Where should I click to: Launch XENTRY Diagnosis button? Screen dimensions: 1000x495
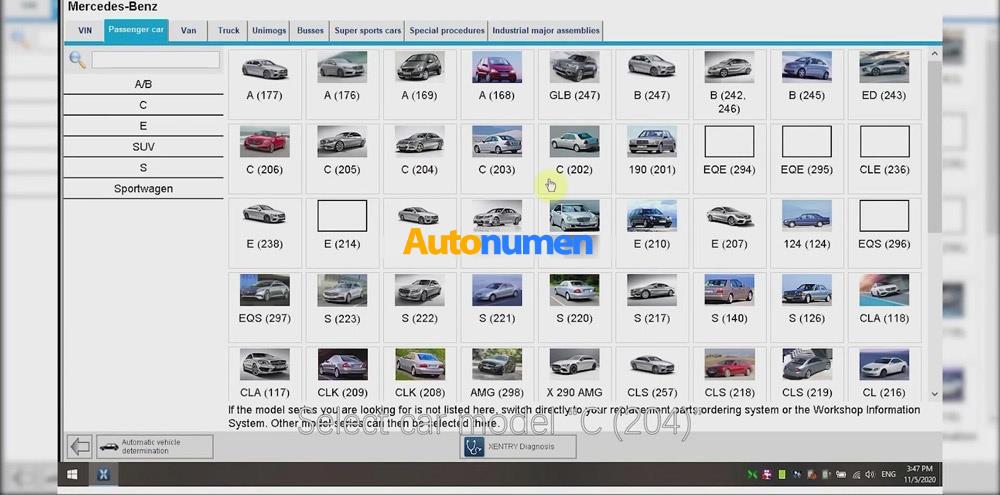click(x=518, y=447)
